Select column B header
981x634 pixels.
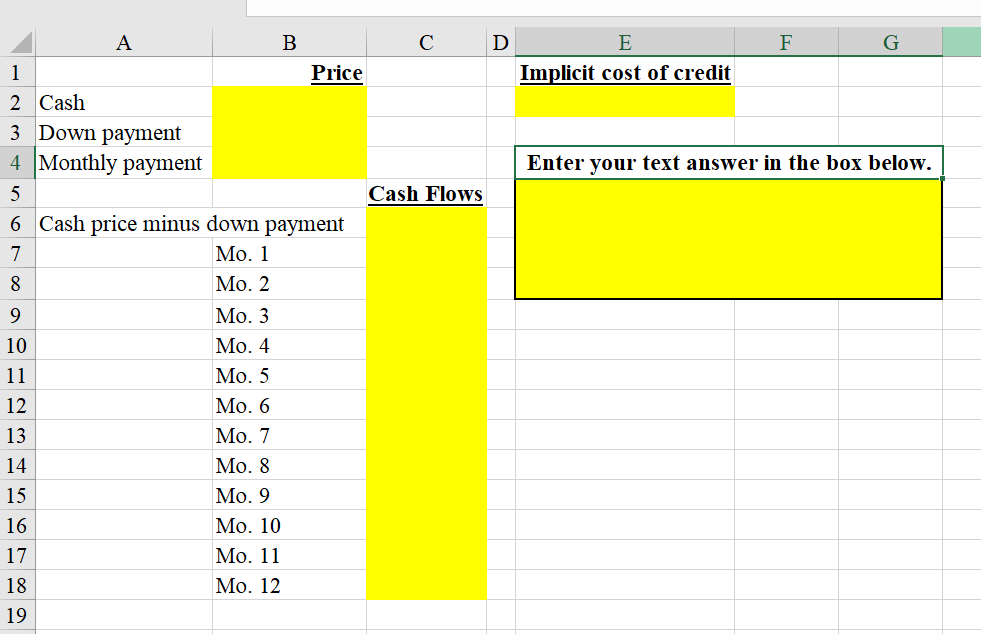tap(289, 42)
